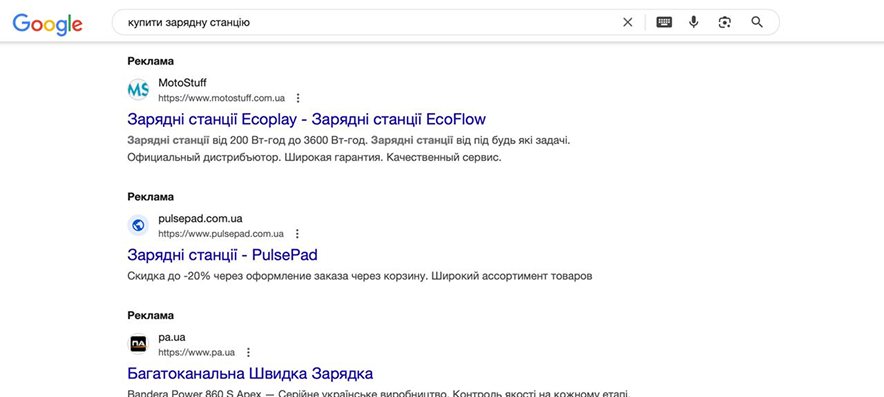Submit search with magnifying glass icon
This screenshot has width=884, height=397.
(x=757, y=22)
